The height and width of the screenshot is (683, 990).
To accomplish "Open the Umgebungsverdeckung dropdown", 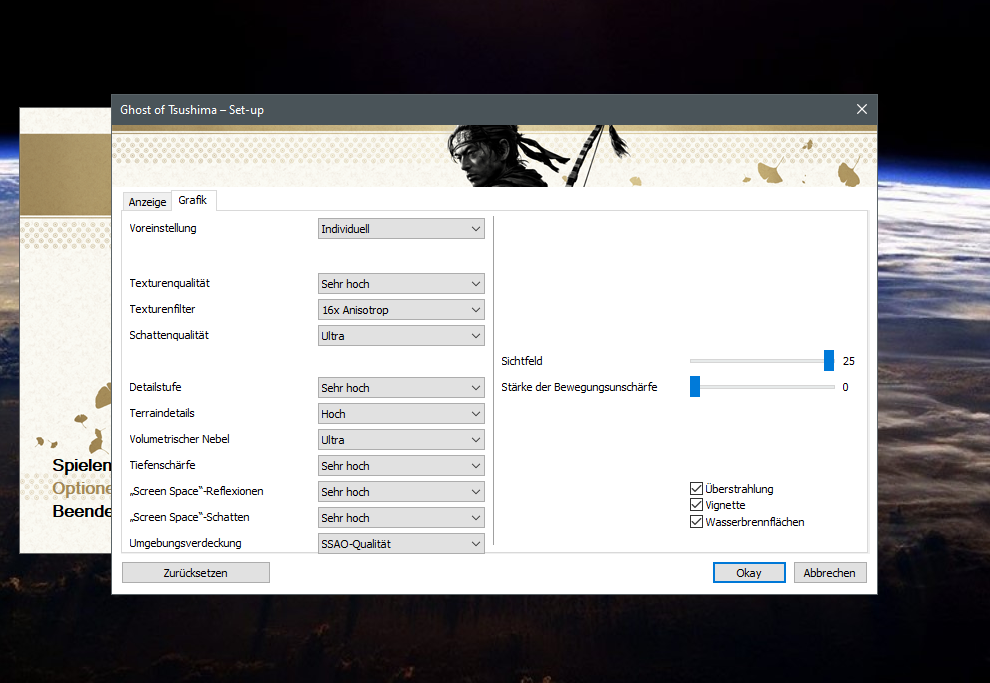I will coord(401,543).
